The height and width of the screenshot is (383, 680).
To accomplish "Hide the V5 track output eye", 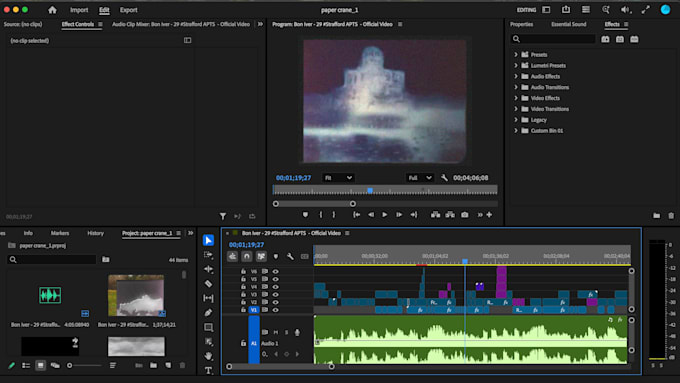I will (x=275, y=279).
